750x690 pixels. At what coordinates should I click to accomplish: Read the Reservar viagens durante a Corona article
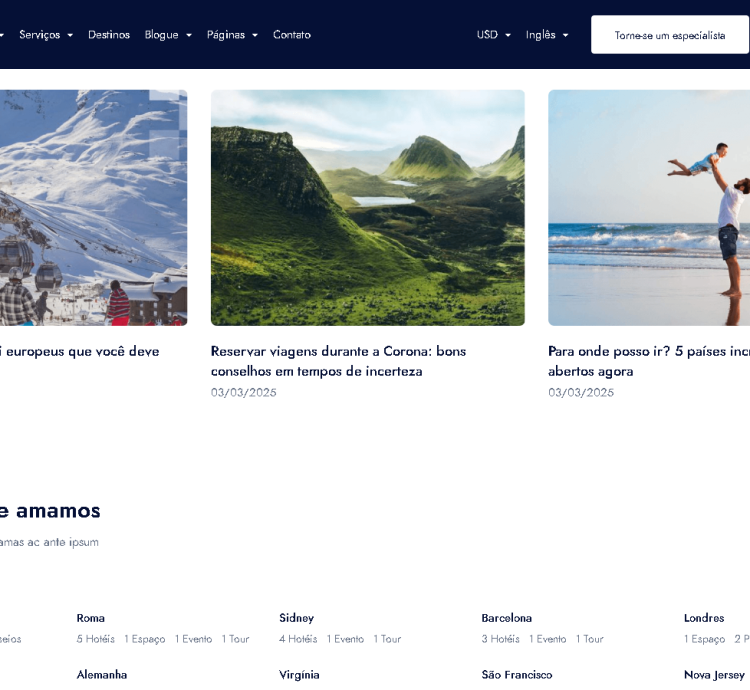(x=338, y=361)
